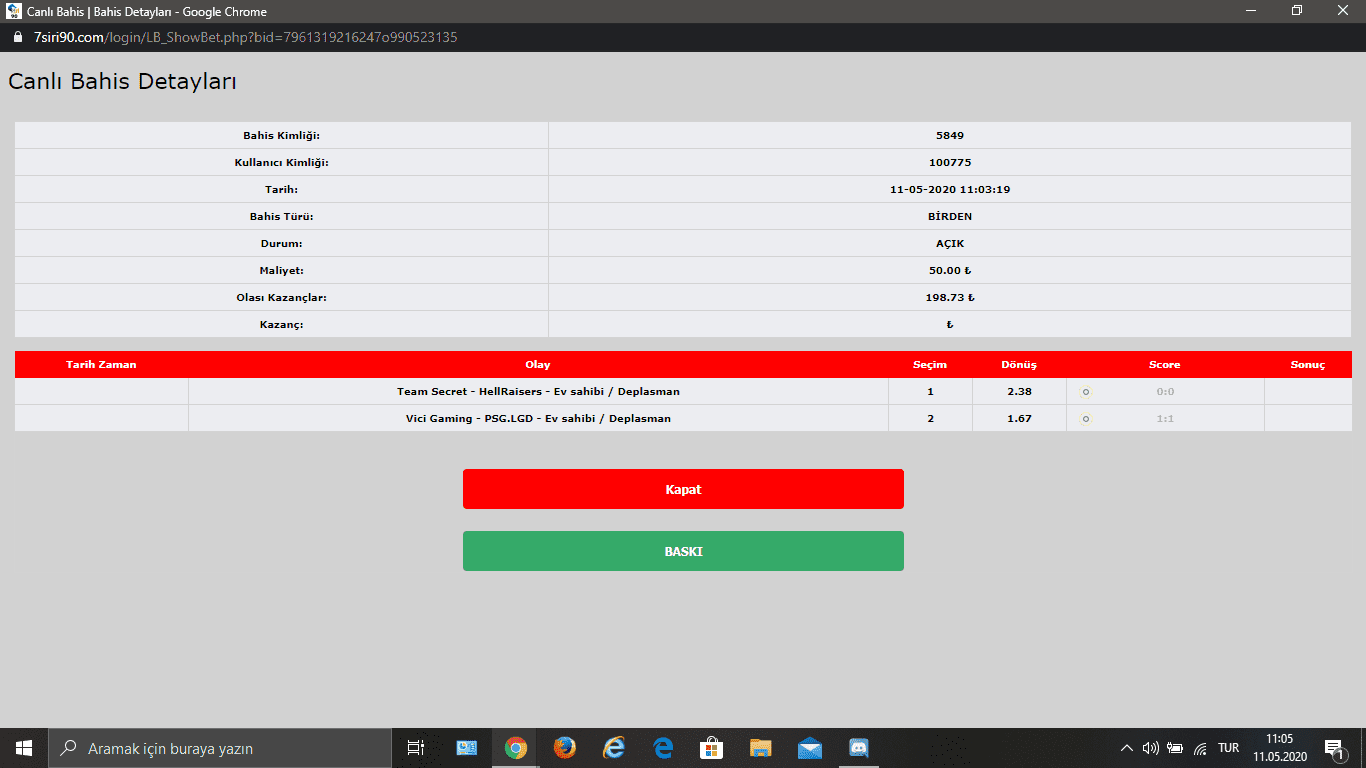
Task: Click the 0:0 score cell
Action: point(1165,392)
